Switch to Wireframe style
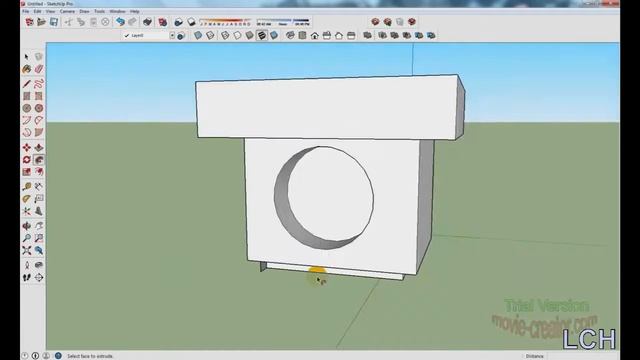 (x=225, y=36)
